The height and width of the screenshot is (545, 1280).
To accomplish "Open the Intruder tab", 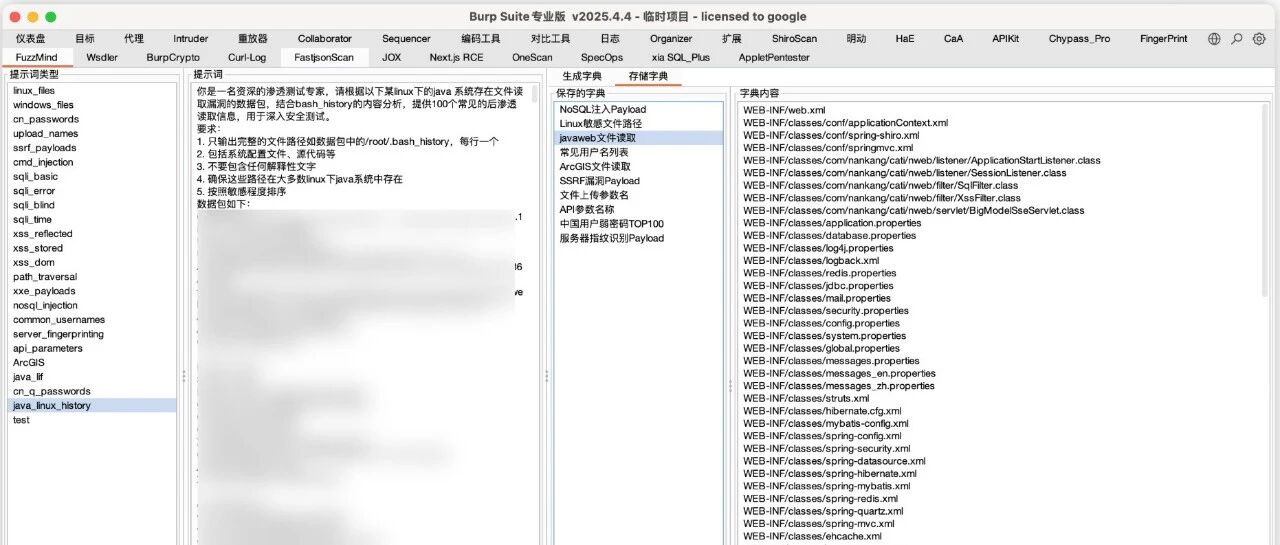I will pos(191,38).
